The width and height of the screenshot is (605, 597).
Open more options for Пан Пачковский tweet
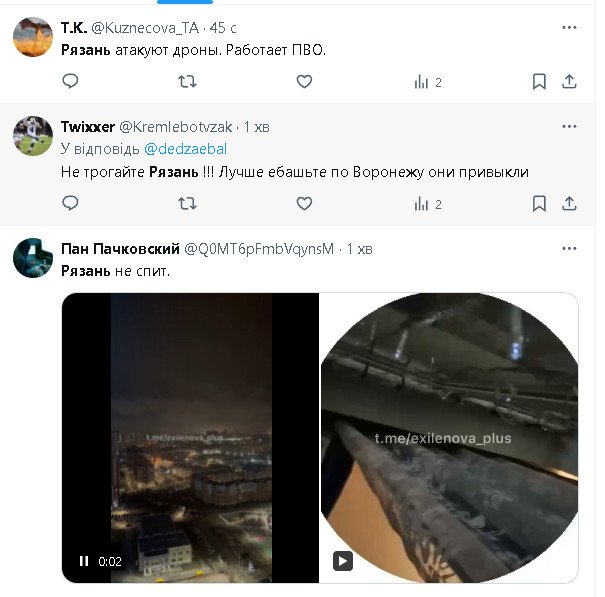coord(569,248)
